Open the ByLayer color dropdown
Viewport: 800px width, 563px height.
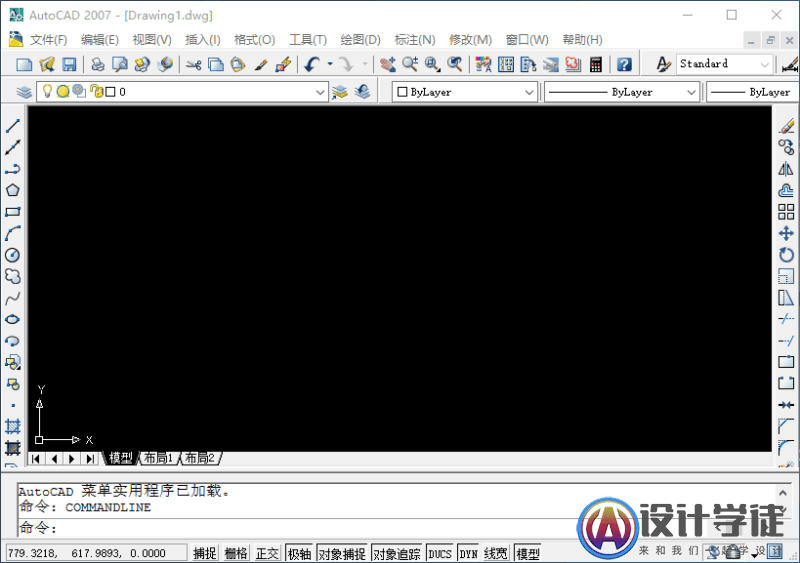pos(529,92)
